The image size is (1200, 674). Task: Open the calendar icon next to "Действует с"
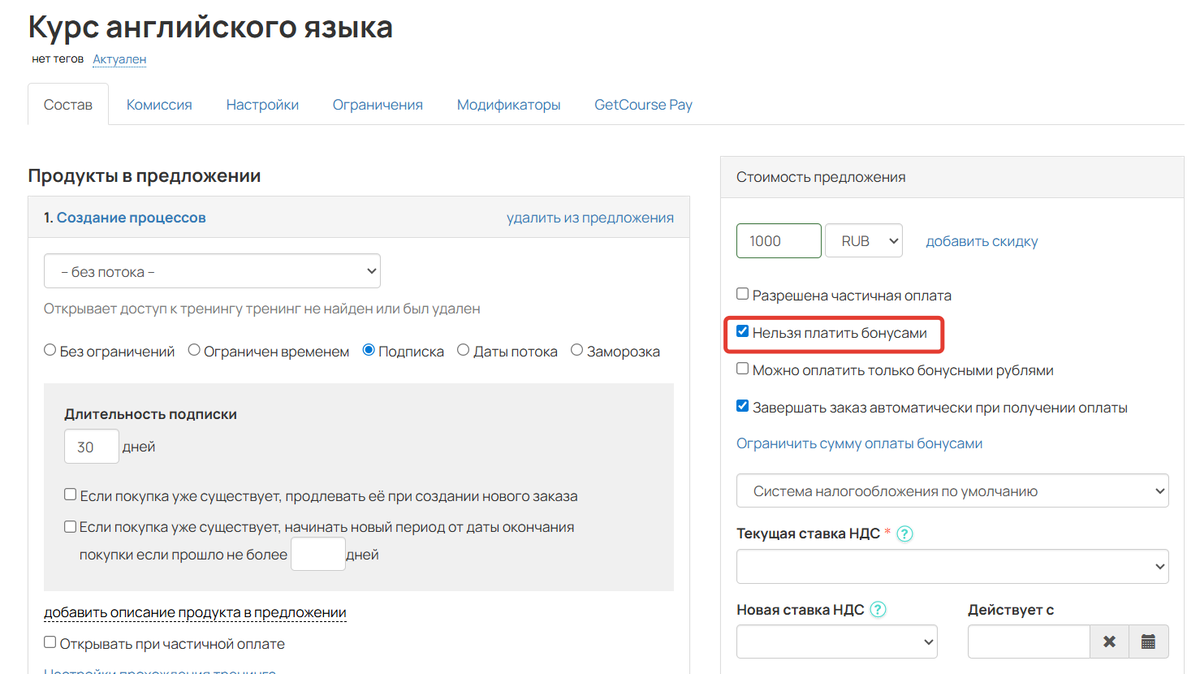(1147, 641)
